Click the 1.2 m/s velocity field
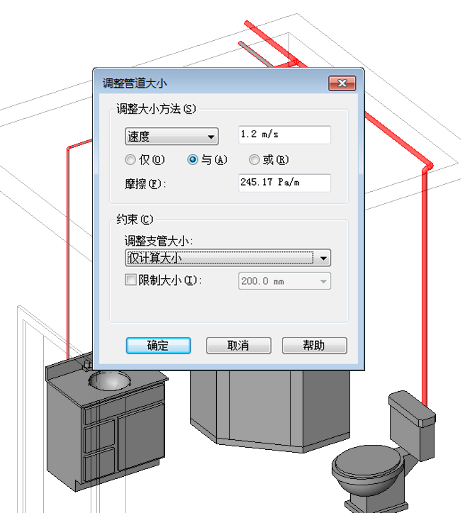Viewport: 461px width, 513px height. click(284, 134)
